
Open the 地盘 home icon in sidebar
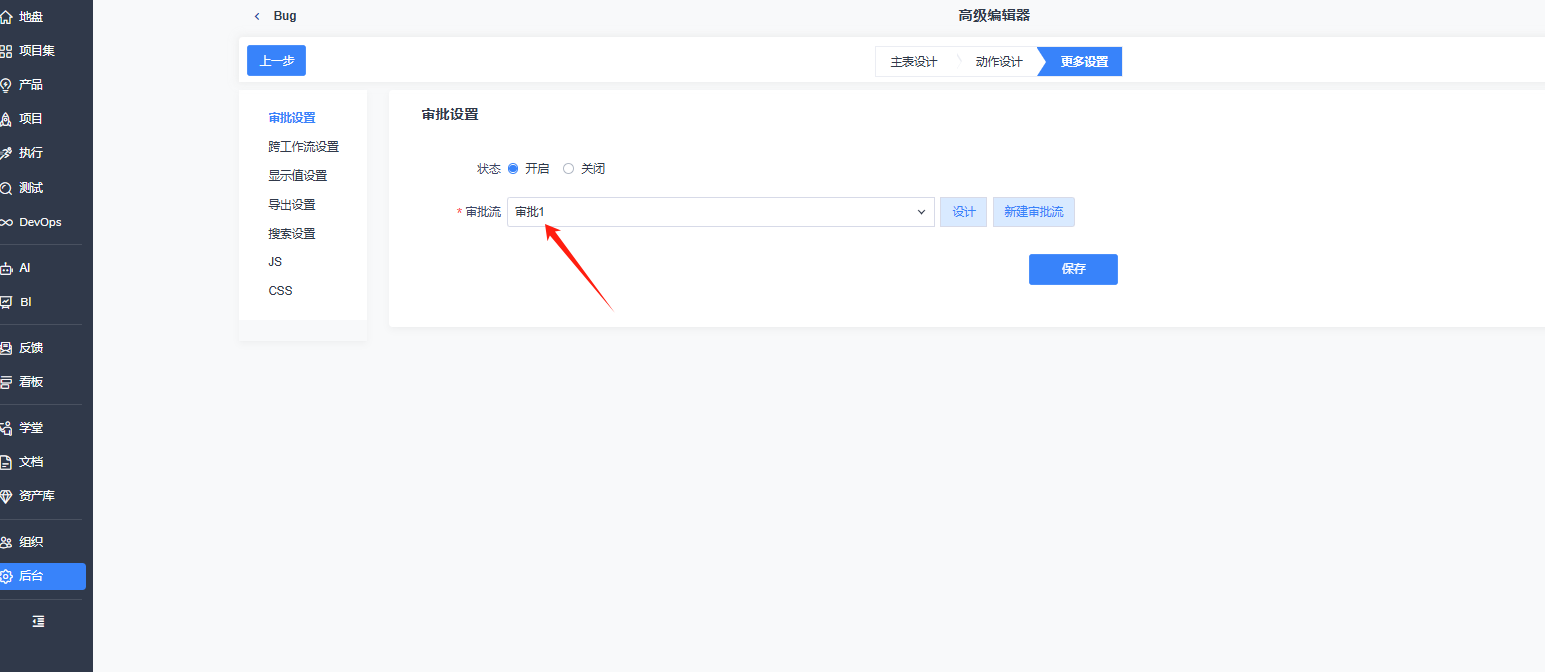6,17
